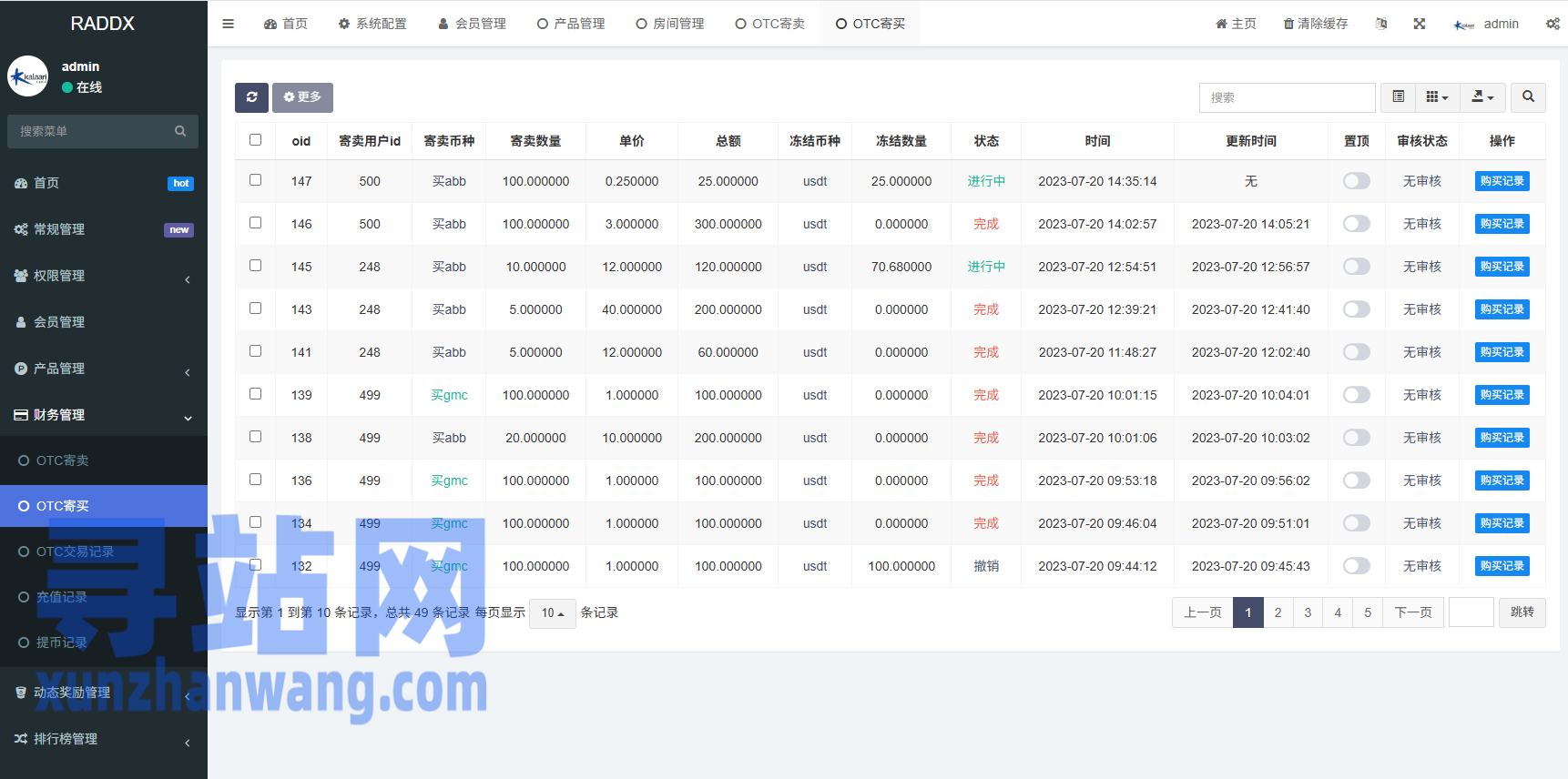Image resolution: width=1568 pixels, height=779 pixels.
Task: Click the language translate icon in header
Action: click(x=1381, y=24)
